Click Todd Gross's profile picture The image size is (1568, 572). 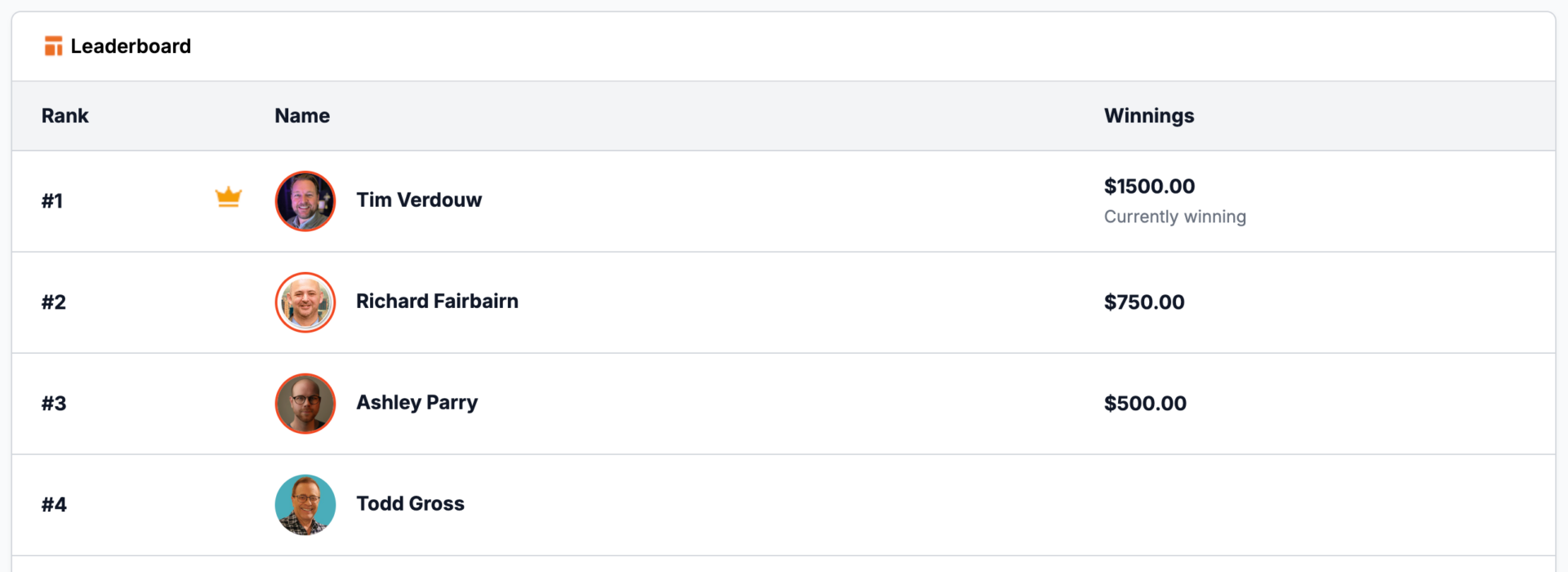pyautogui.click(x=305, y=505)
